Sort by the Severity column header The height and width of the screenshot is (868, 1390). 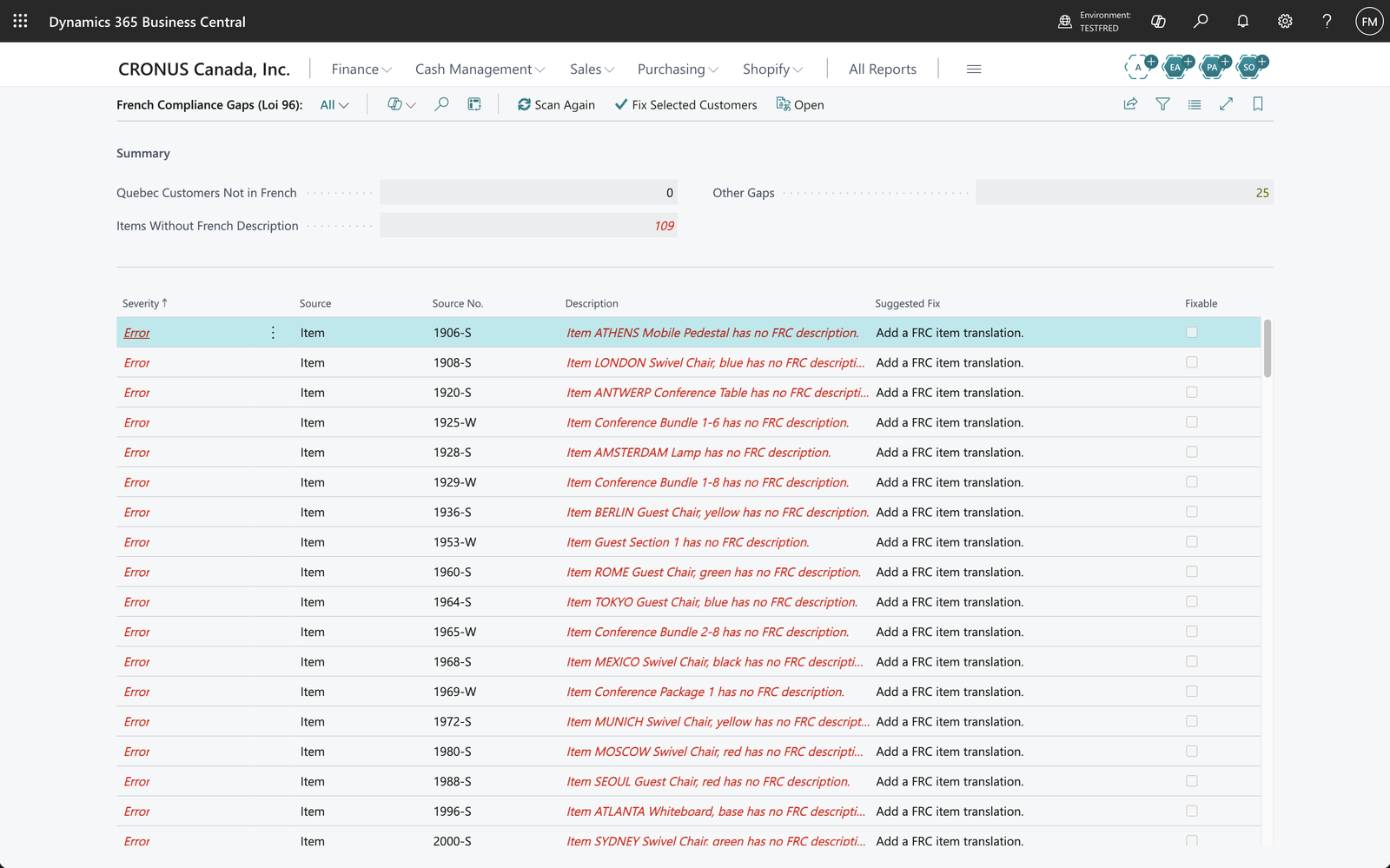[144, 303]
